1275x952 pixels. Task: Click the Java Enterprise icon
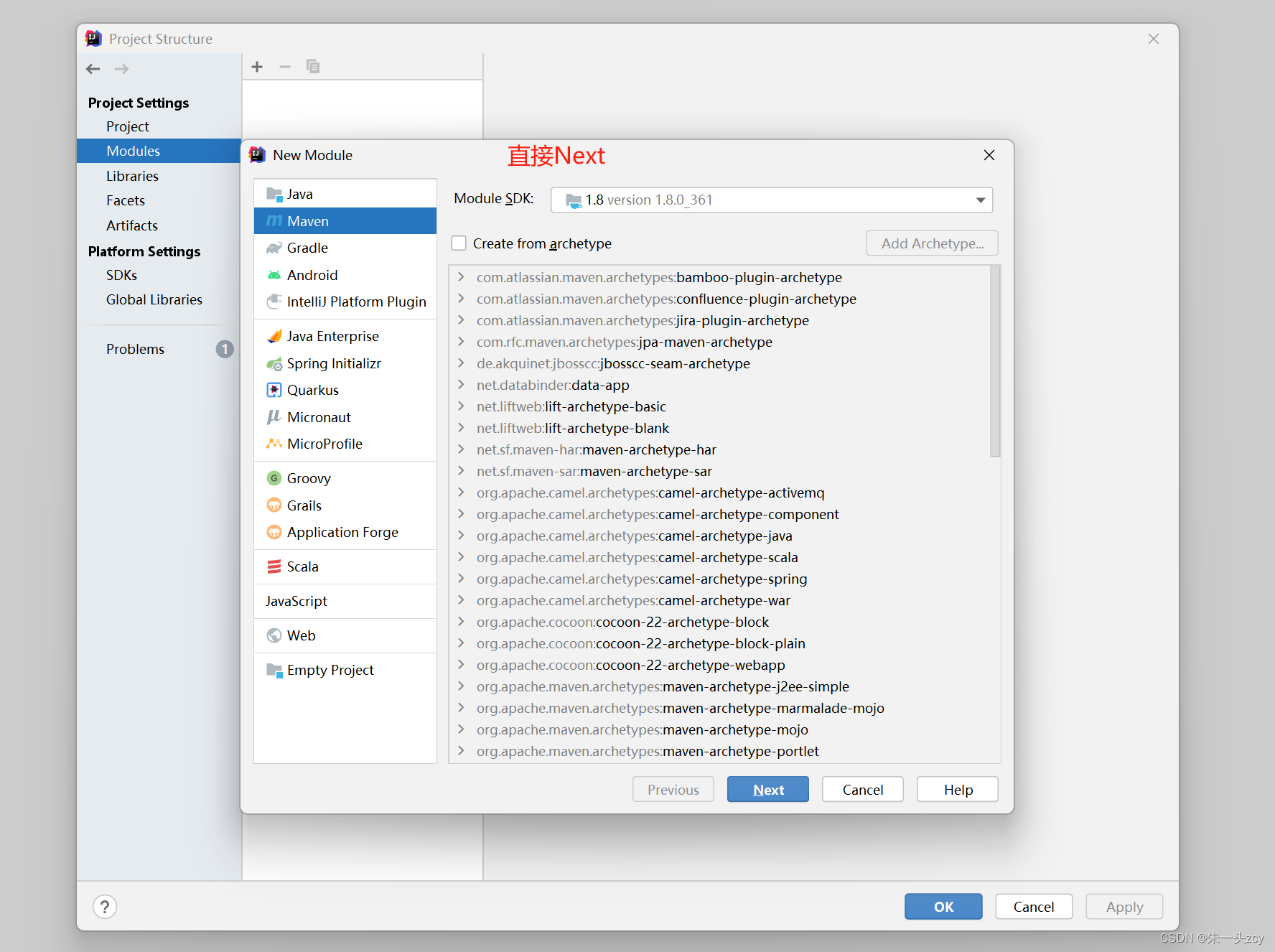point(274,336)
